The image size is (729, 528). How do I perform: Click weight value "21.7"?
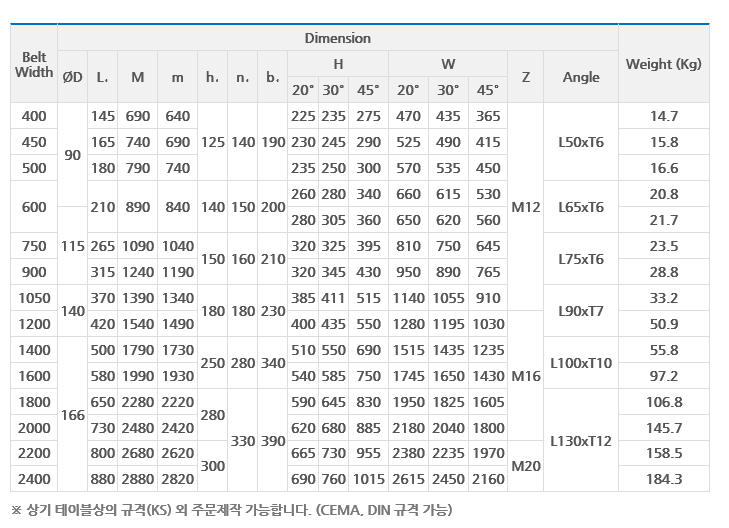tap(663, 220)
